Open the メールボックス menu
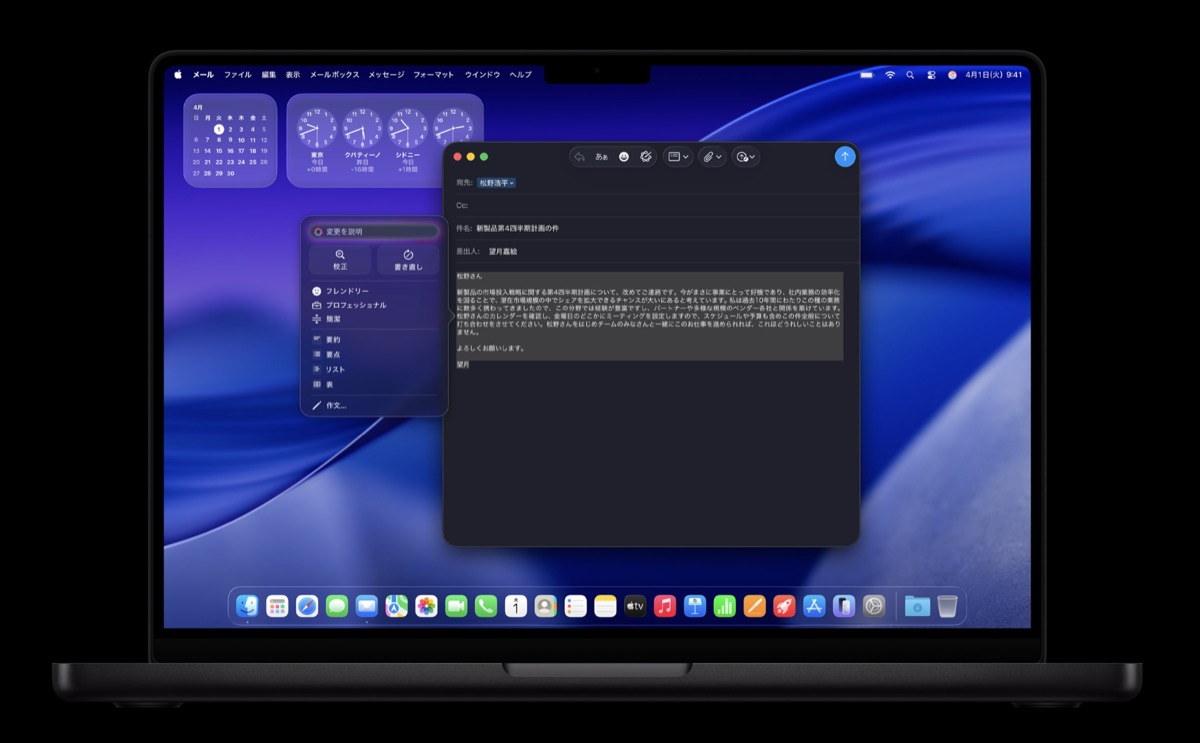Screen dimensions: 1200x743 point(334,75)
